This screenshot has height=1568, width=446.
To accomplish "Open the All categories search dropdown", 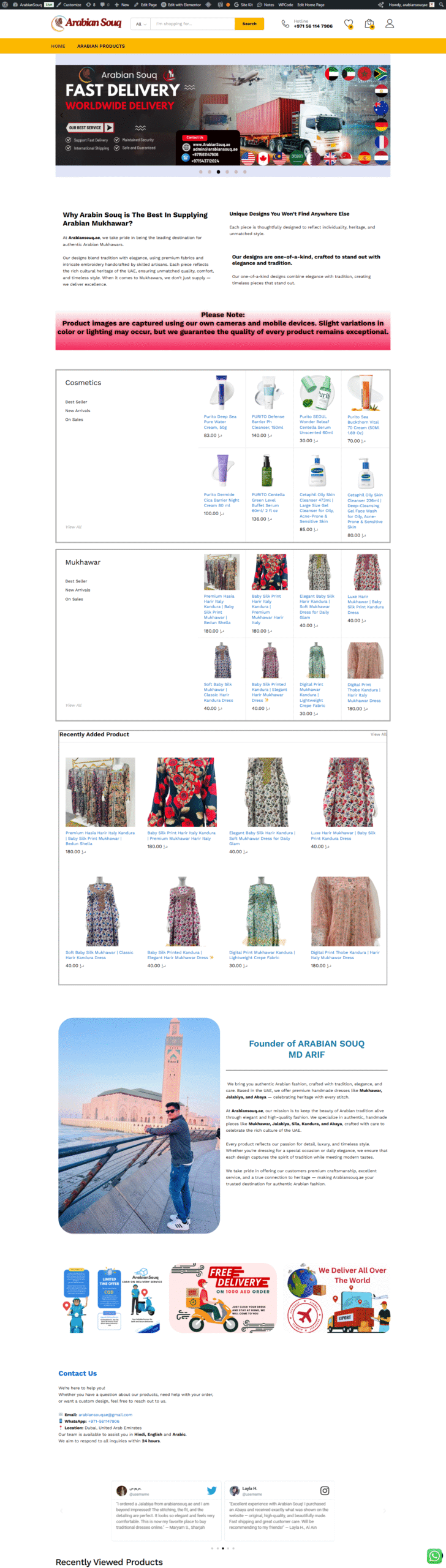I will click(141, 24).
